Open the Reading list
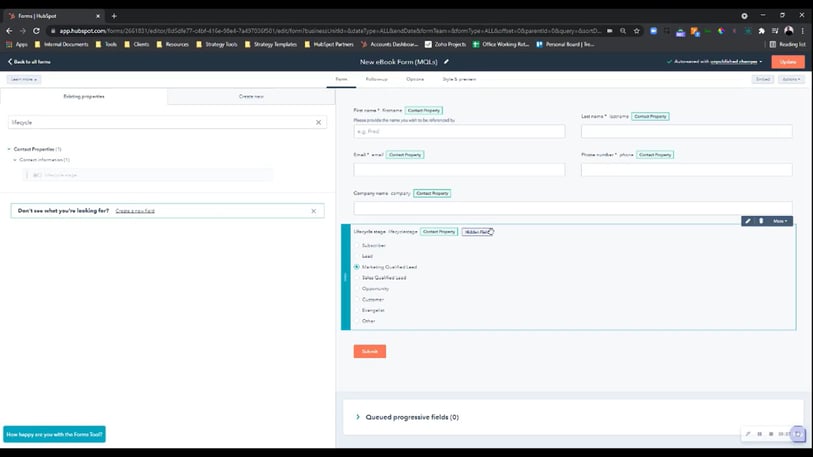 coord(788,45)
